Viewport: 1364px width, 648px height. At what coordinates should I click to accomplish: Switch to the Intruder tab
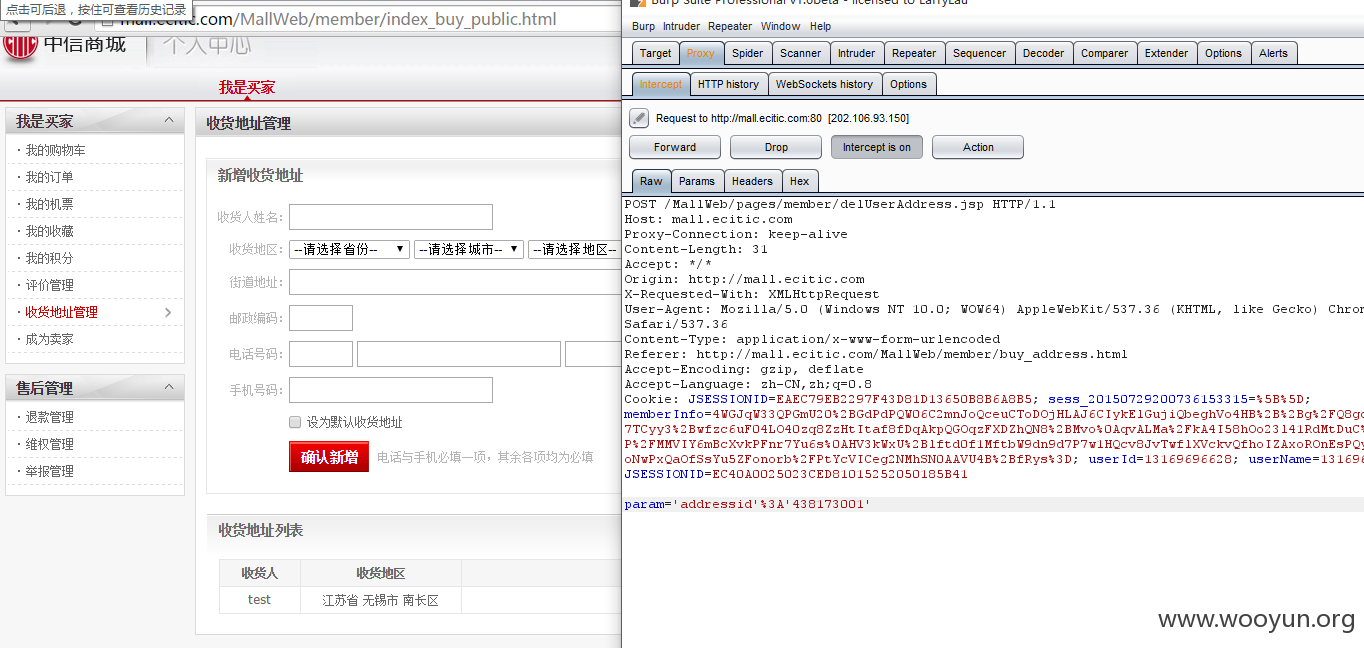click(856, 53)
